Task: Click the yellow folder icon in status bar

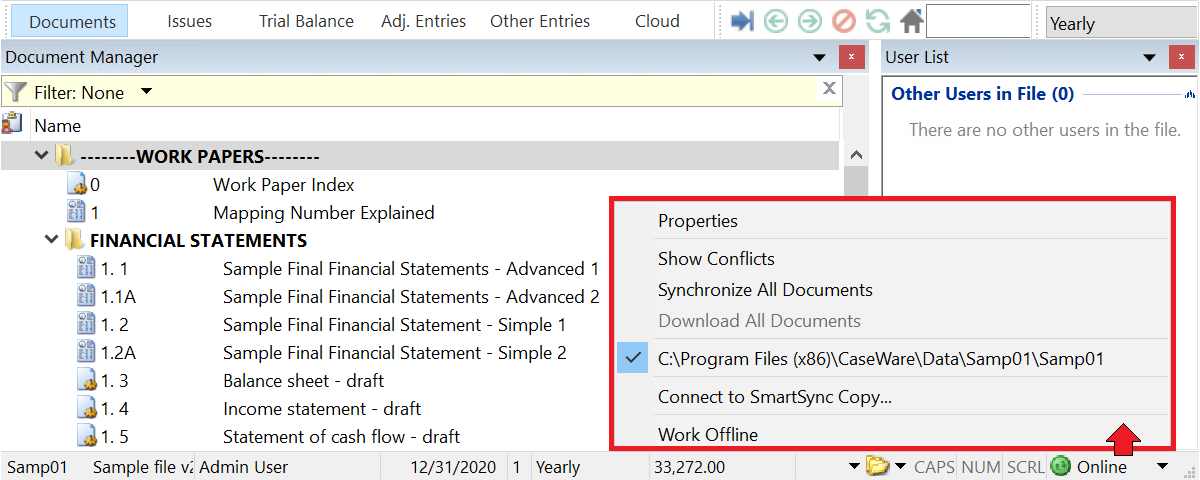Action: pyautogui.click(x=877, y=466)
